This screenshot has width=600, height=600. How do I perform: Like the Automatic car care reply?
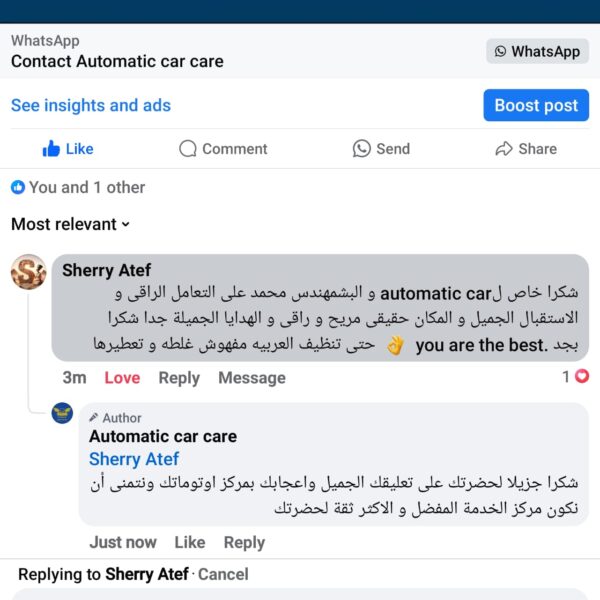(x=190, y=542)
